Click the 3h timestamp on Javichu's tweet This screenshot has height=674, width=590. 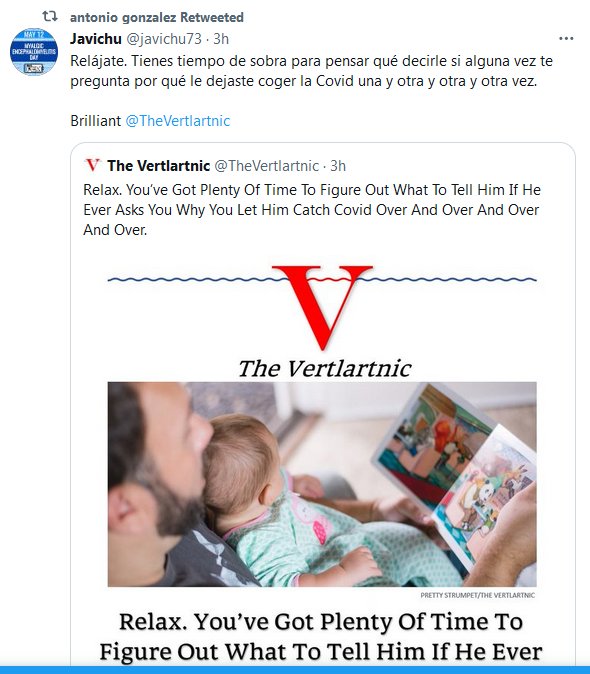221,39
